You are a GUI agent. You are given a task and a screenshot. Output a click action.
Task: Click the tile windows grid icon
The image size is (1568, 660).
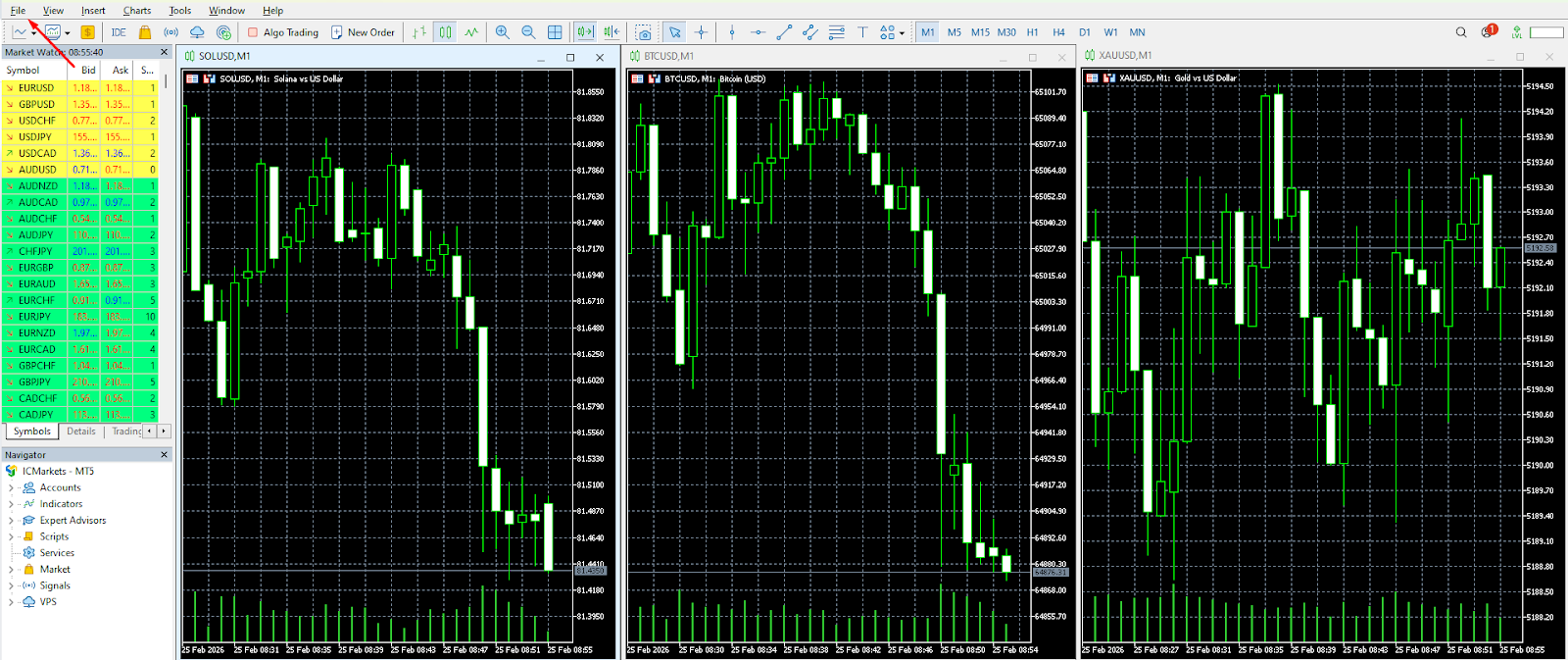555,32
